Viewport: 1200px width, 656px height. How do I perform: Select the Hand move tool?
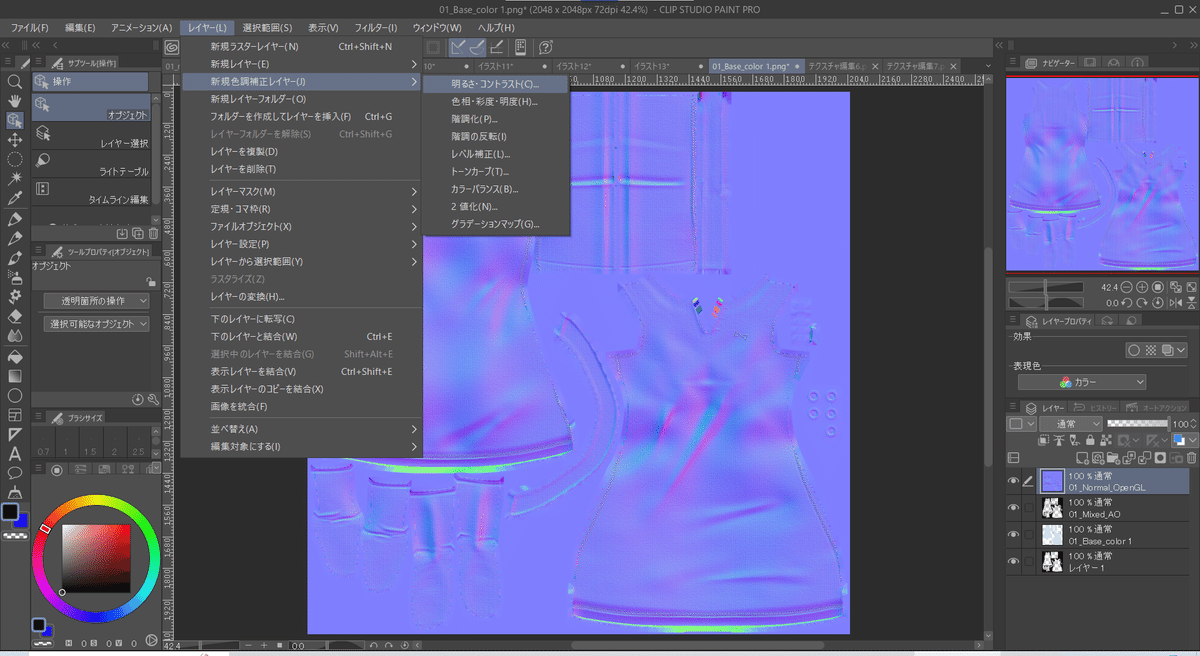[15, 101]
